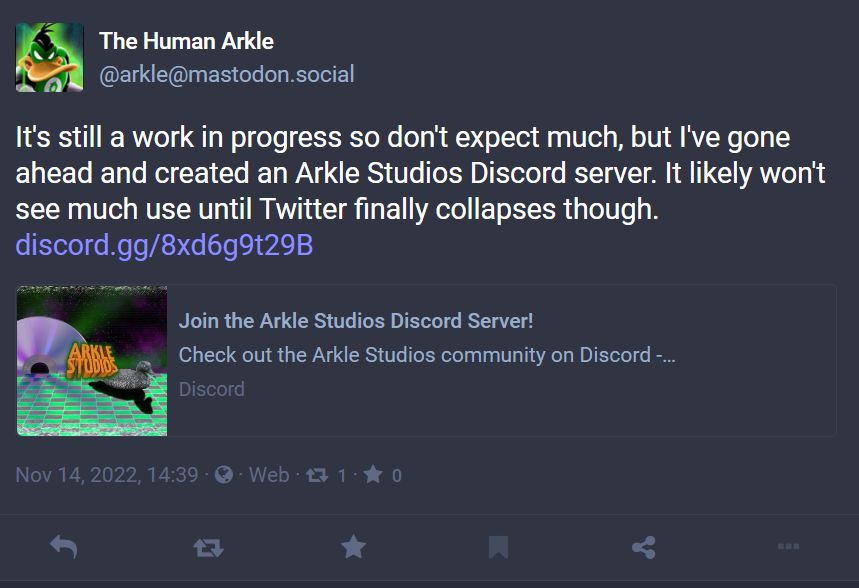This screenshot has height=588, width=859.
Task: Favourite the post using the action bar star
Action: point(353,547)
